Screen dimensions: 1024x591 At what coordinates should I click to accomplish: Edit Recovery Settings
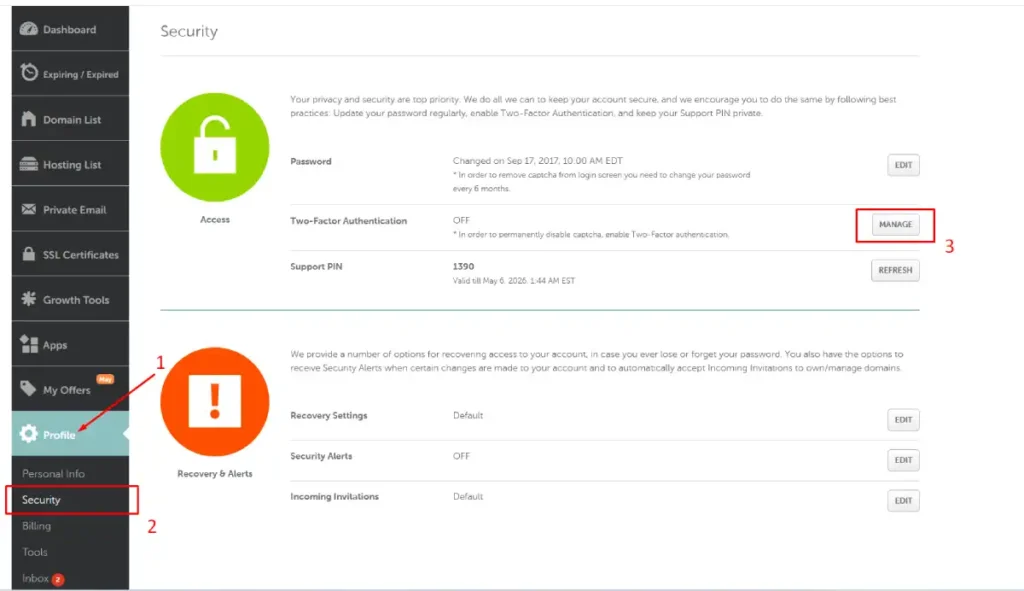(x=903, y=420)
